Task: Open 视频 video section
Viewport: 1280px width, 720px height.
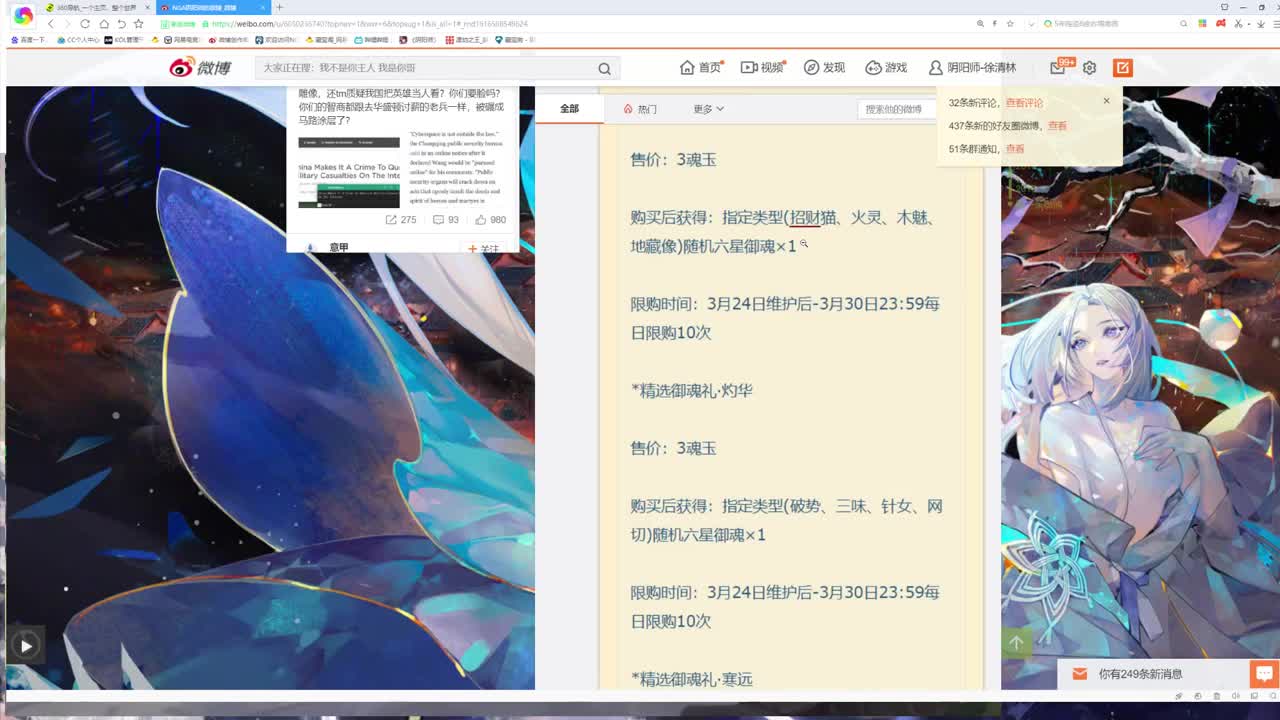Action: 762,67
